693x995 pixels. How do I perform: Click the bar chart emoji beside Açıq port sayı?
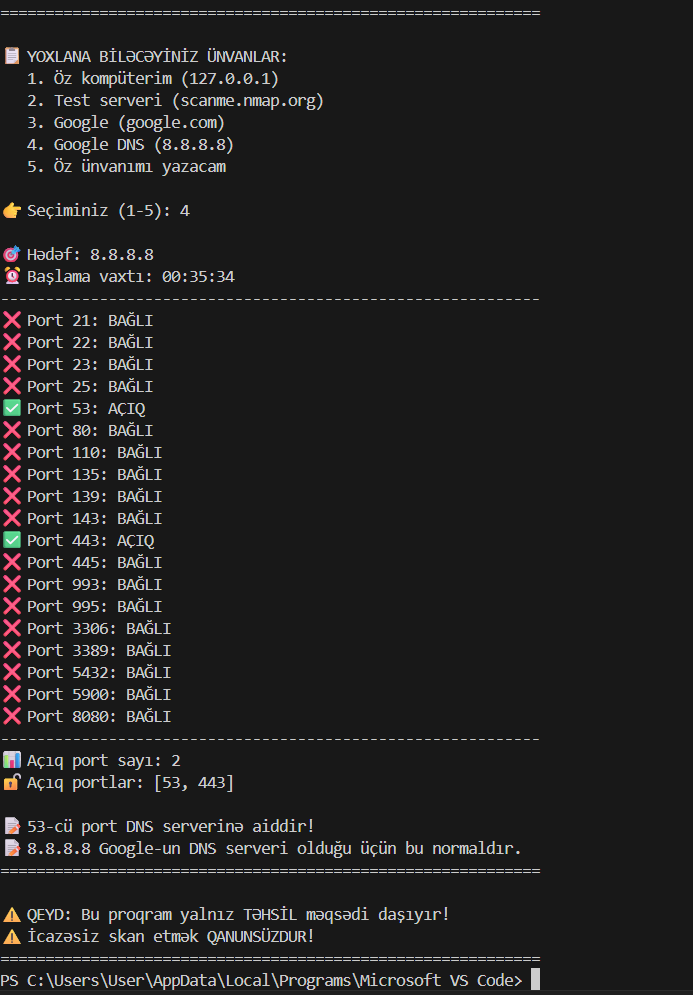(12, 760)
